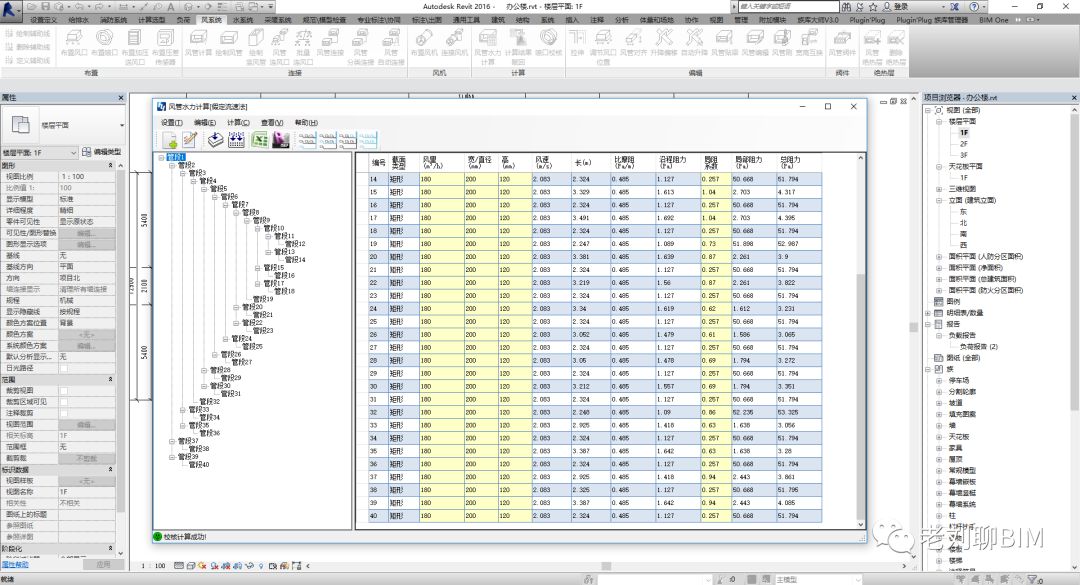Open the 属性帮助 link
The height and width of the screenshot is (585, 1080).
point(15,565)
